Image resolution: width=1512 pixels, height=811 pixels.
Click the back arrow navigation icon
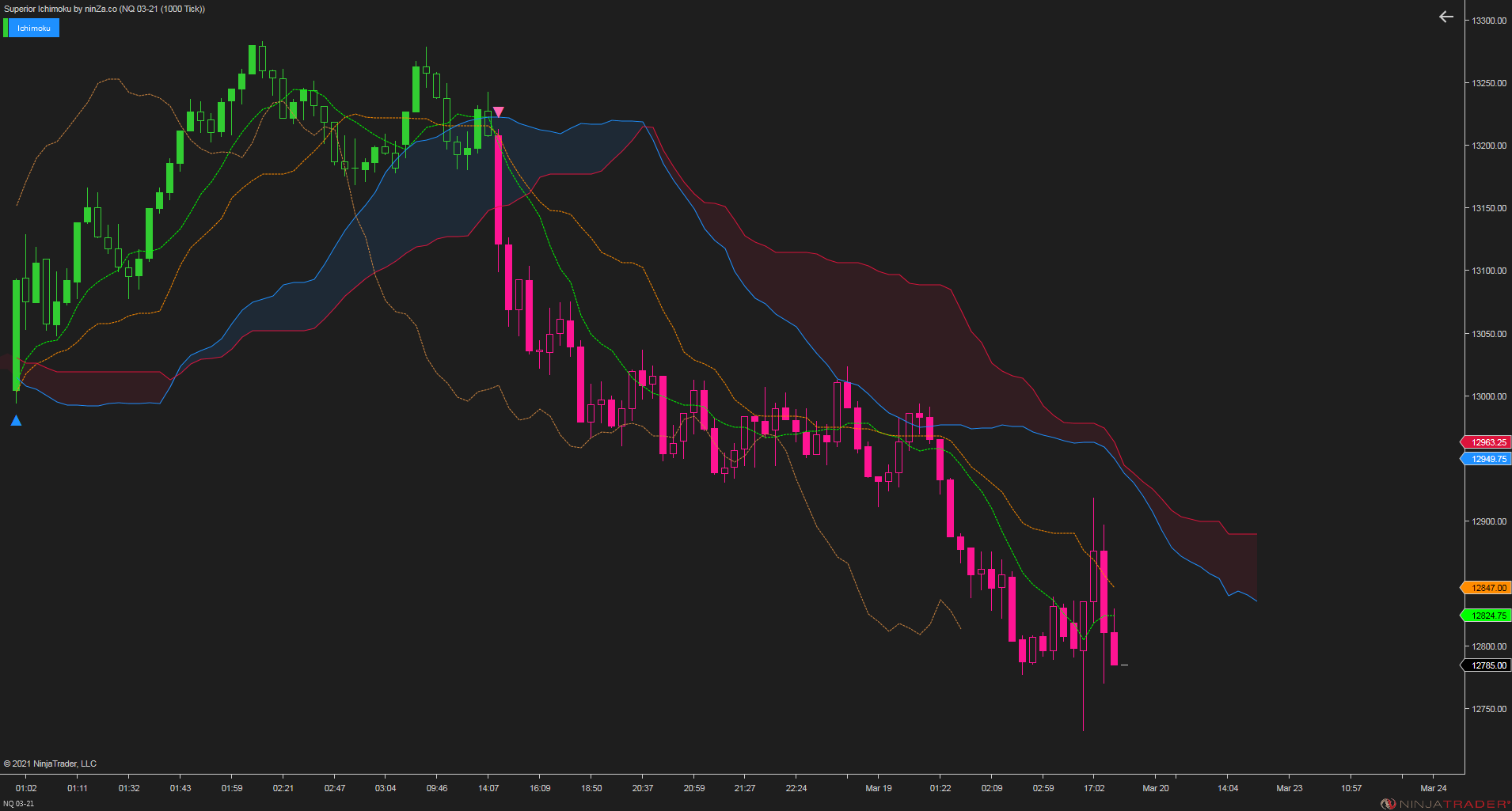point(1445,16)
